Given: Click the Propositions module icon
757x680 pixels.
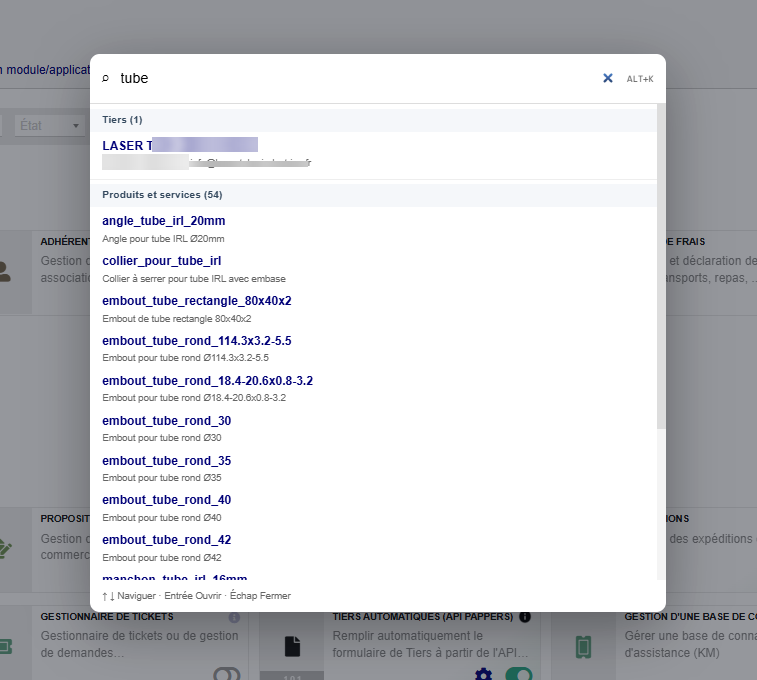Looking at the screenshot, I should coord(5,549).
